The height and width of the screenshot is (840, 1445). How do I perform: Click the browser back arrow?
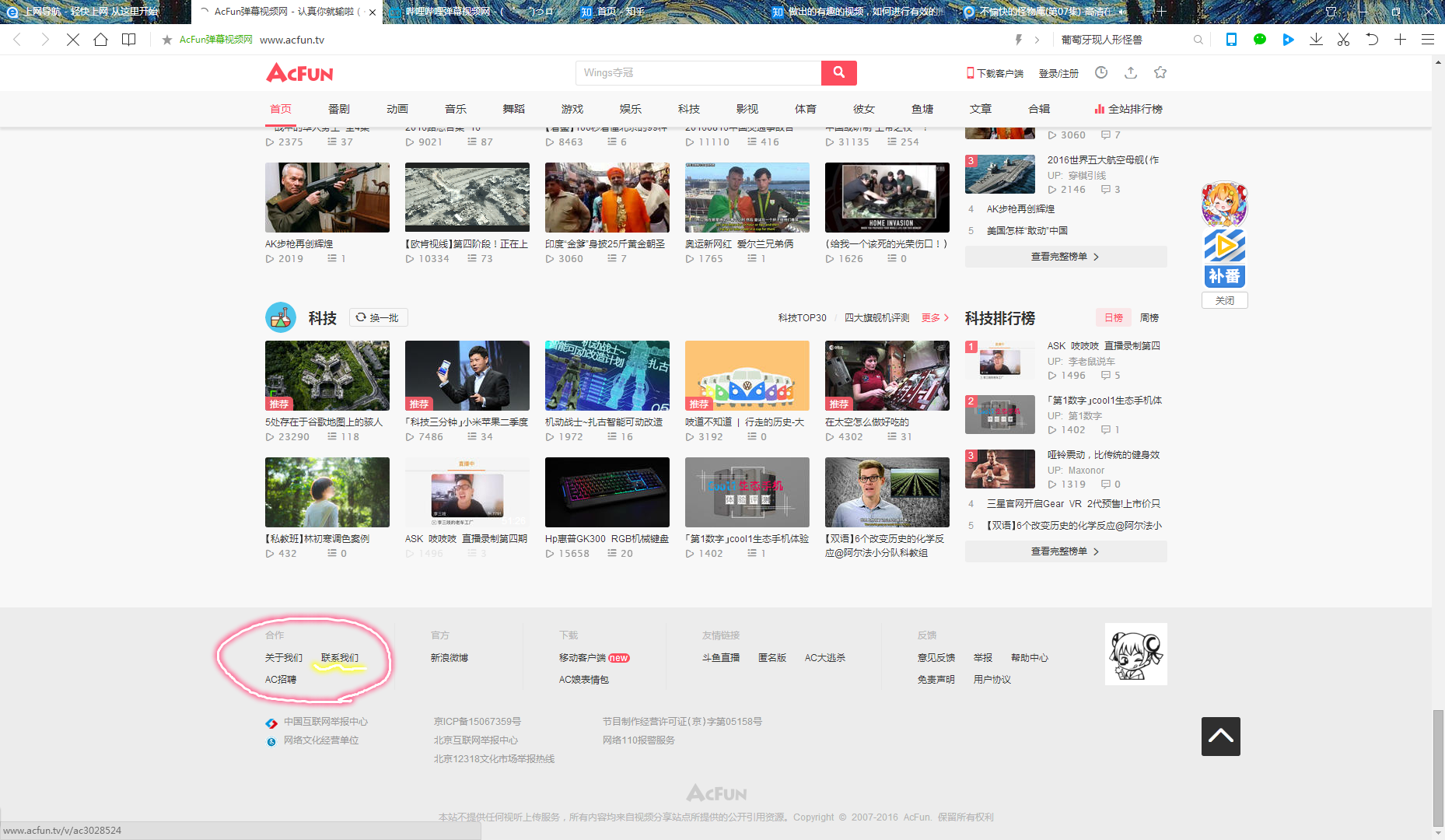[x=17, y=39]
